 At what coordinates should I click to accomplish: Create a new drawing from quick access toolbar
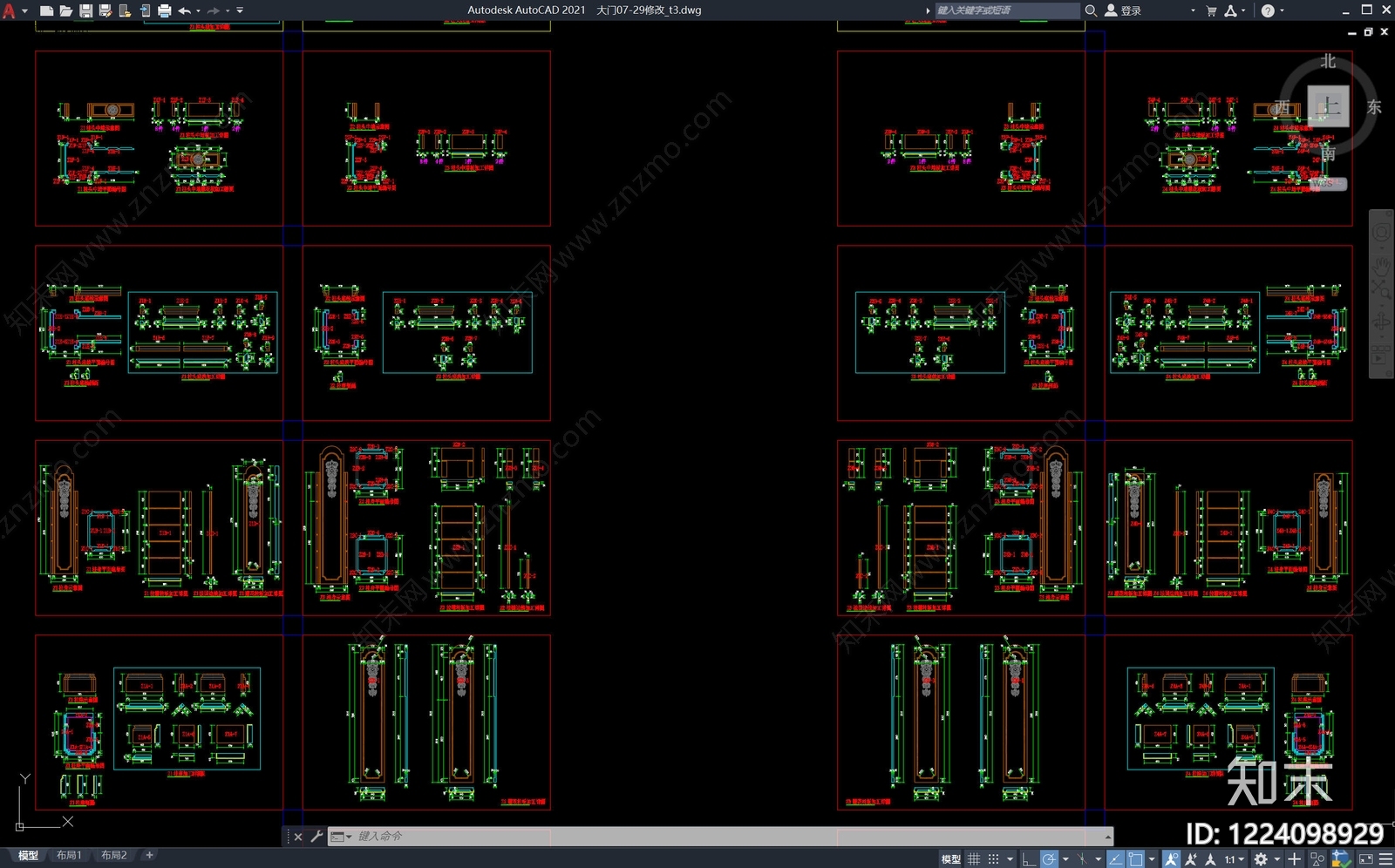click(46, 10)
